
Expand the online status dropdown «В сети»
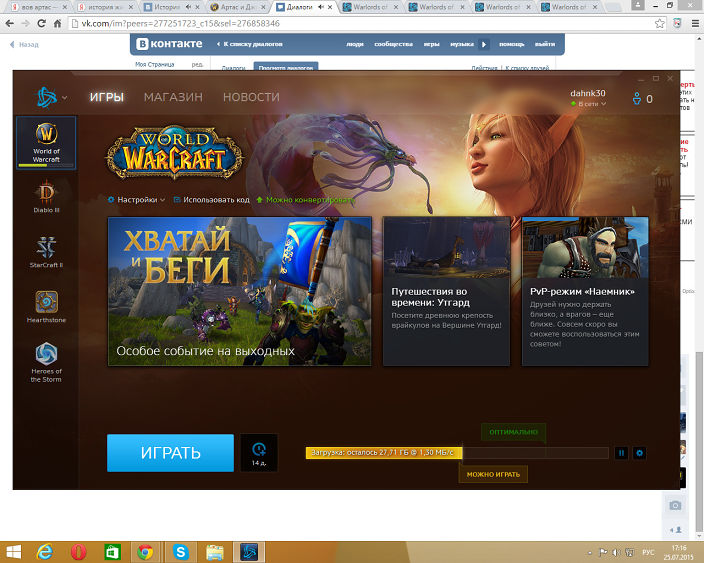[589, 103]
